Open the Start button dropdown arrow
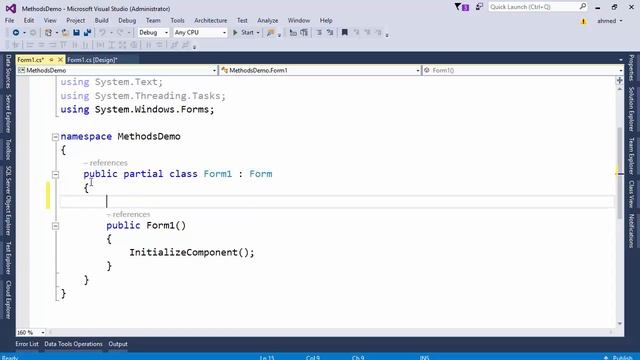 [258, 33]
